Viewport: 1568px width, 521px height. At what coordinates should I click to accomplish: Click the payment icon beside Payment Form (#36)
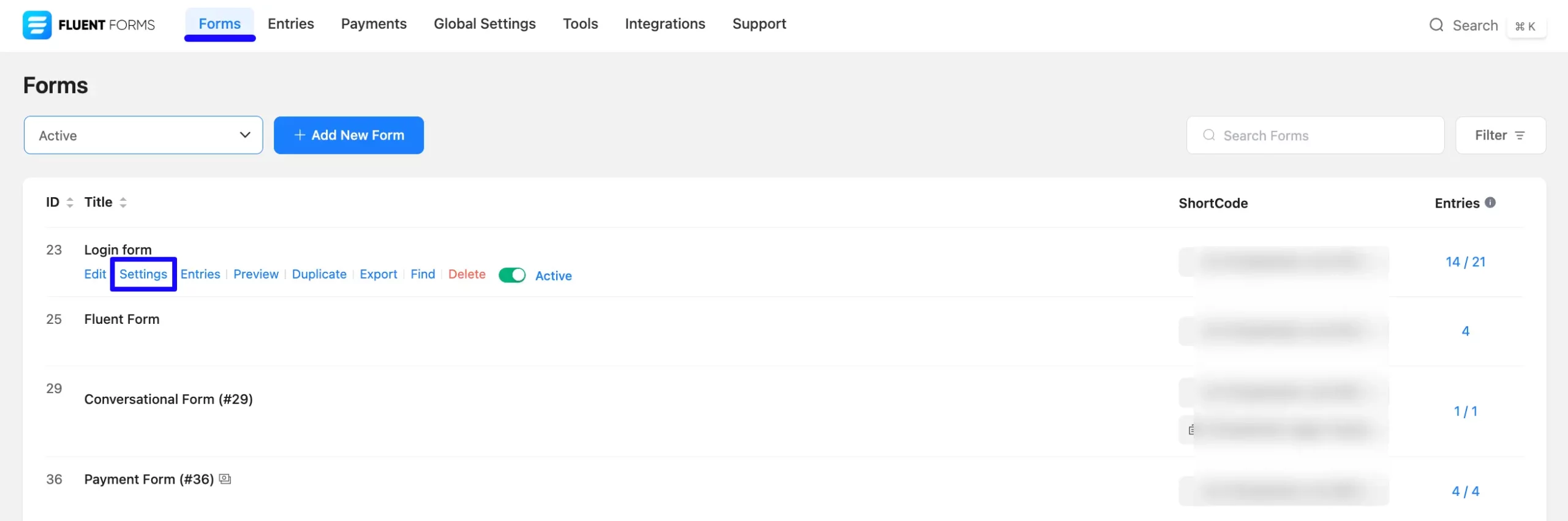tap(225, 479)
